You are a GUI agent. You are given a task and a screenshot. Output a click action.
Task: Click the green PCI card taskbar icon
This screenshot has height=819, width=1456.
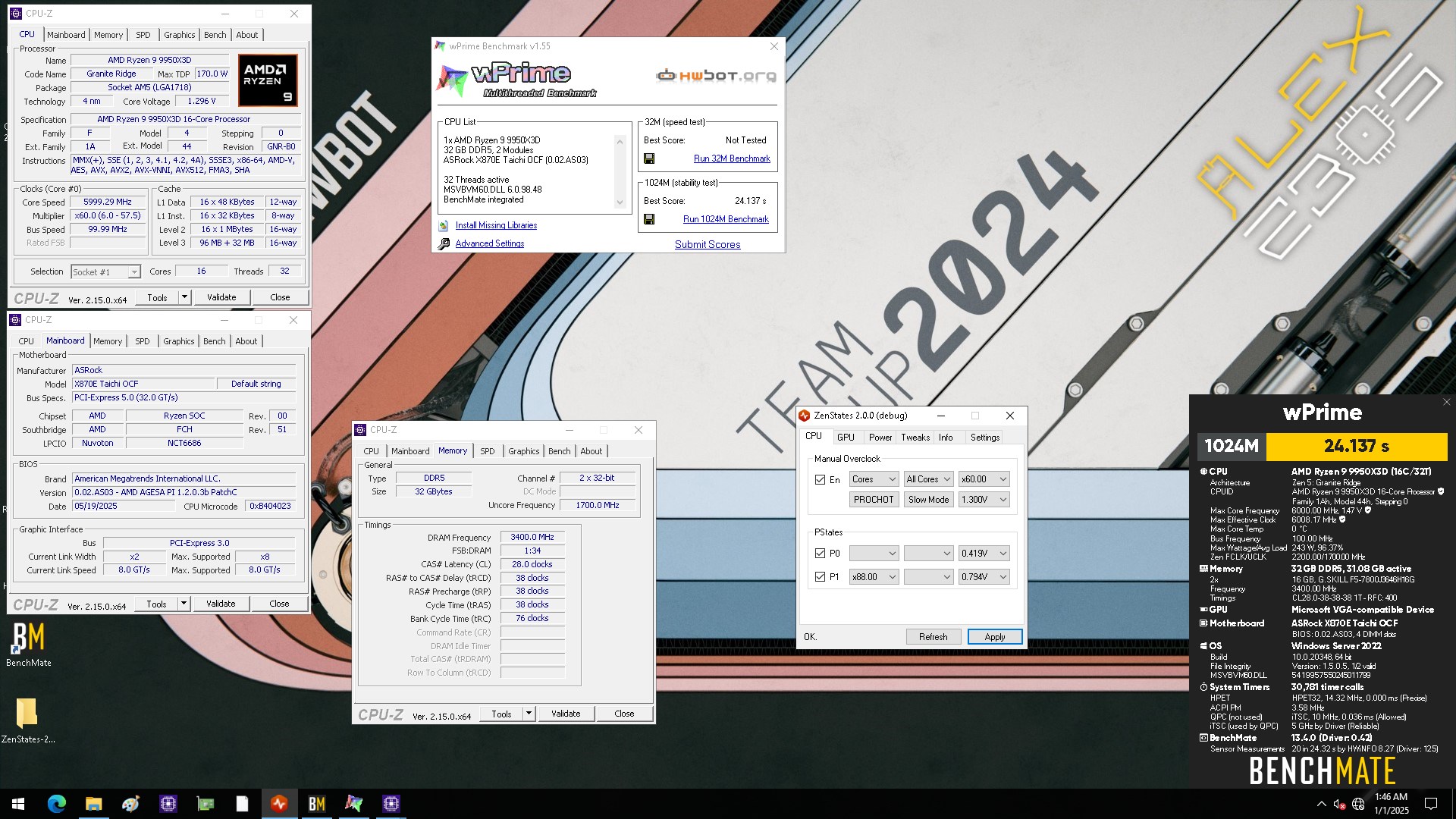[205, 804]
